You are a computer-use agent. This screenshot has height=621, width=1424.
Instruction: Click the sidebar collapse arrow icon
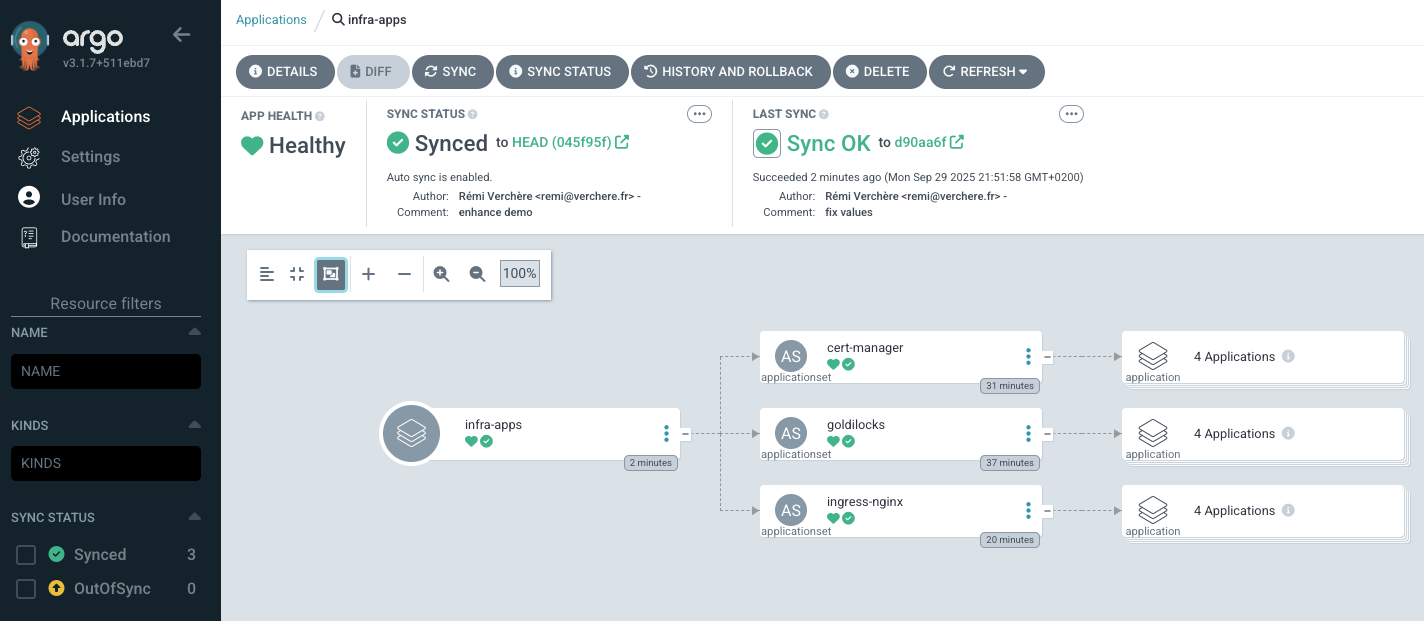pos(181,35)
